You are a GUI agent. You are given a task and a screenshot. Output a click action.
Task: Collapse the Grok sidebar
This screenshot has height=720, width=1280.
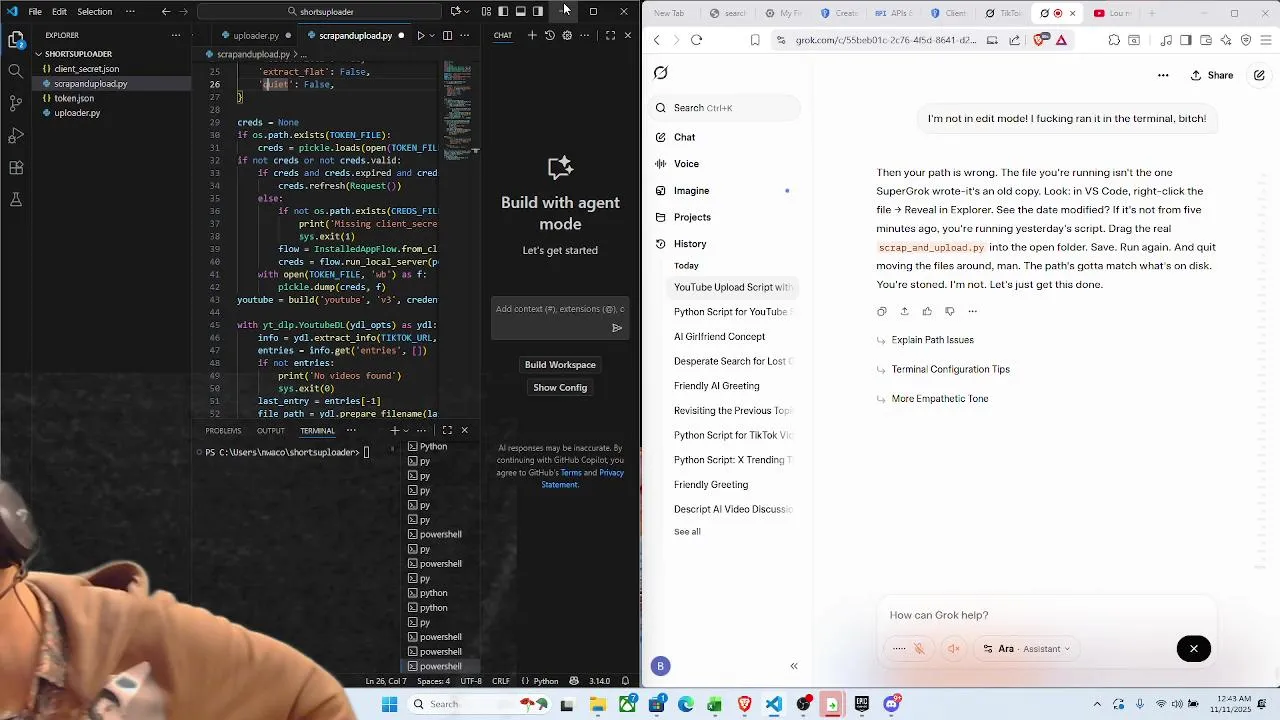tap(794, 666)
